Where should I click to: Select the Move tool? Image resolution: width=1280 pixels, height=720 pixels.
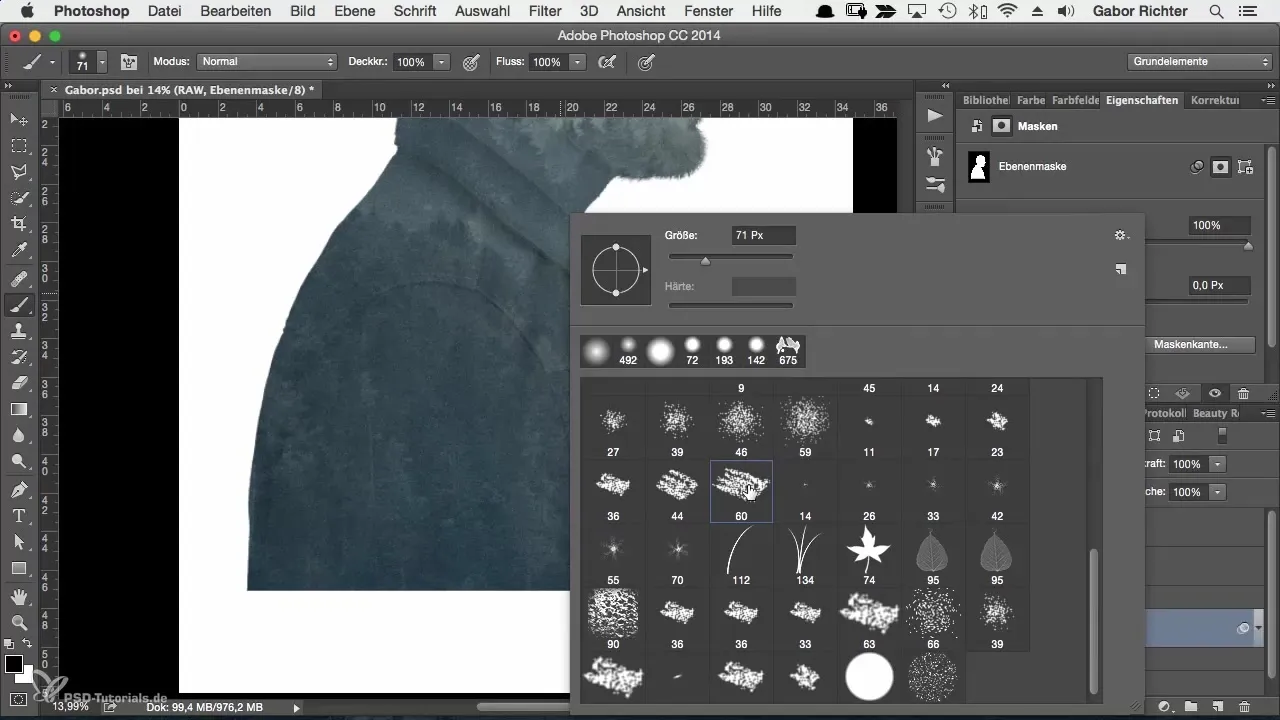(x=19, y=120)
